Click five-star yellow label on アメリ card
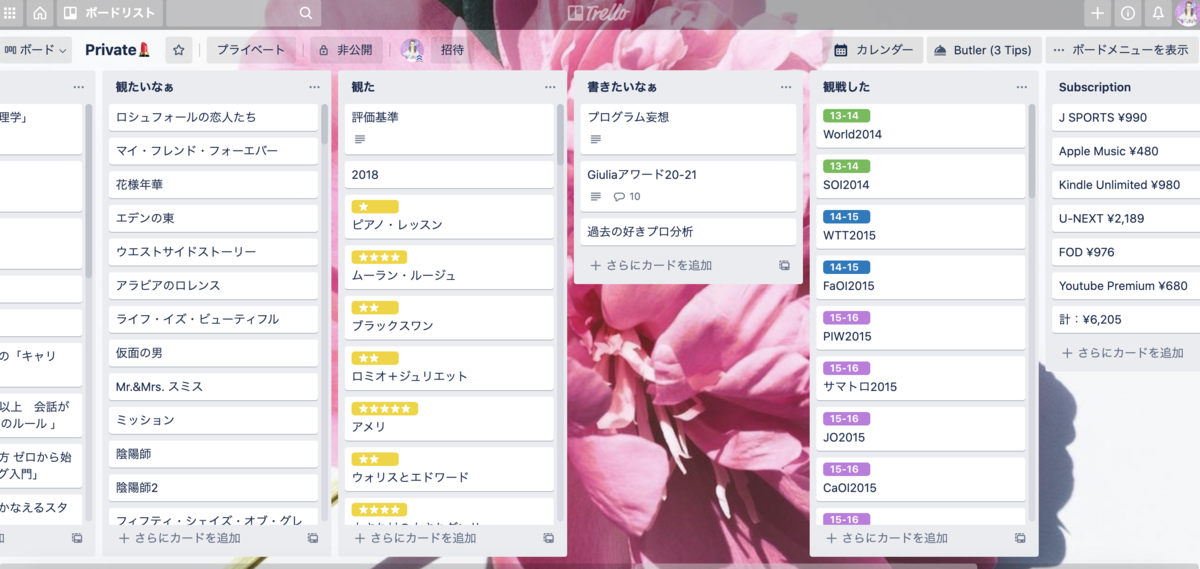The width and height of the screenshot is (1200, 569). point(385,409)
